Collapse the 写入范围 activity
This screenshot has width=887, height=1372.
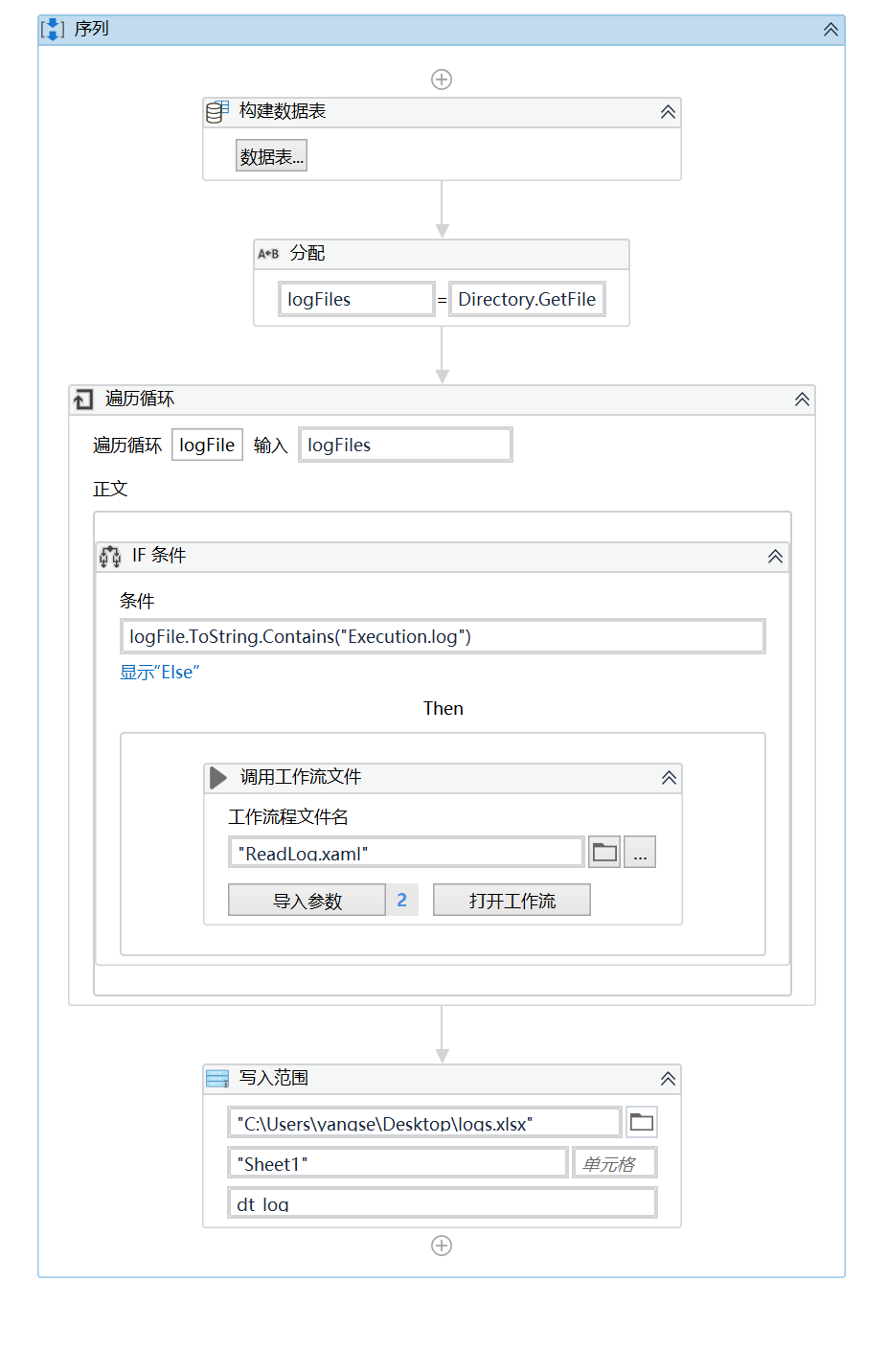coord(668,1079)
